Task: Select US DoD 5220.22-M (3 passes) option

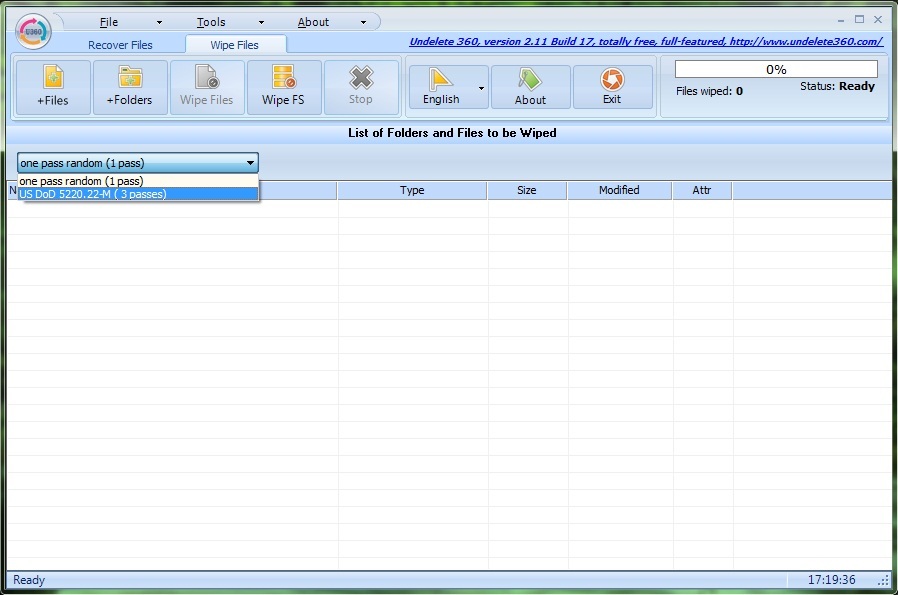Action: point(138,194)
